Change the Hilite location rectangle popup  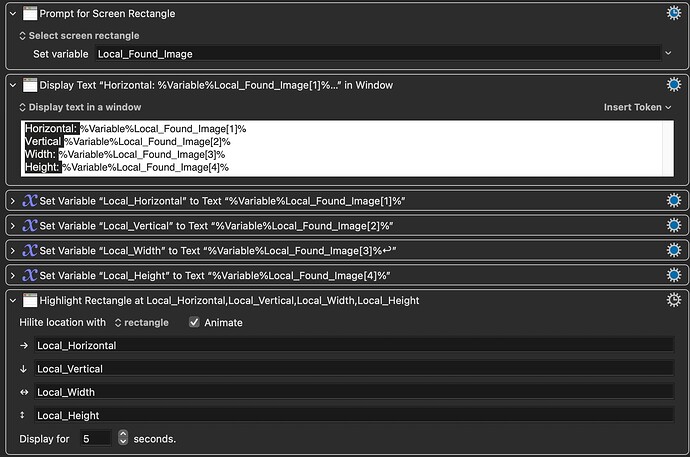click(142, 323)
